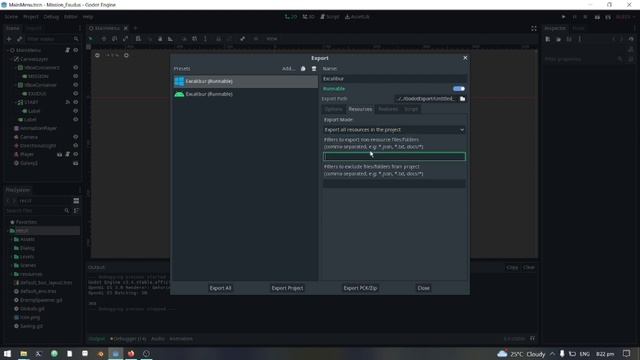This screenshot has width=640, height=360.
Task: Switch to Script workspace
Action: [x=330, y=17]
